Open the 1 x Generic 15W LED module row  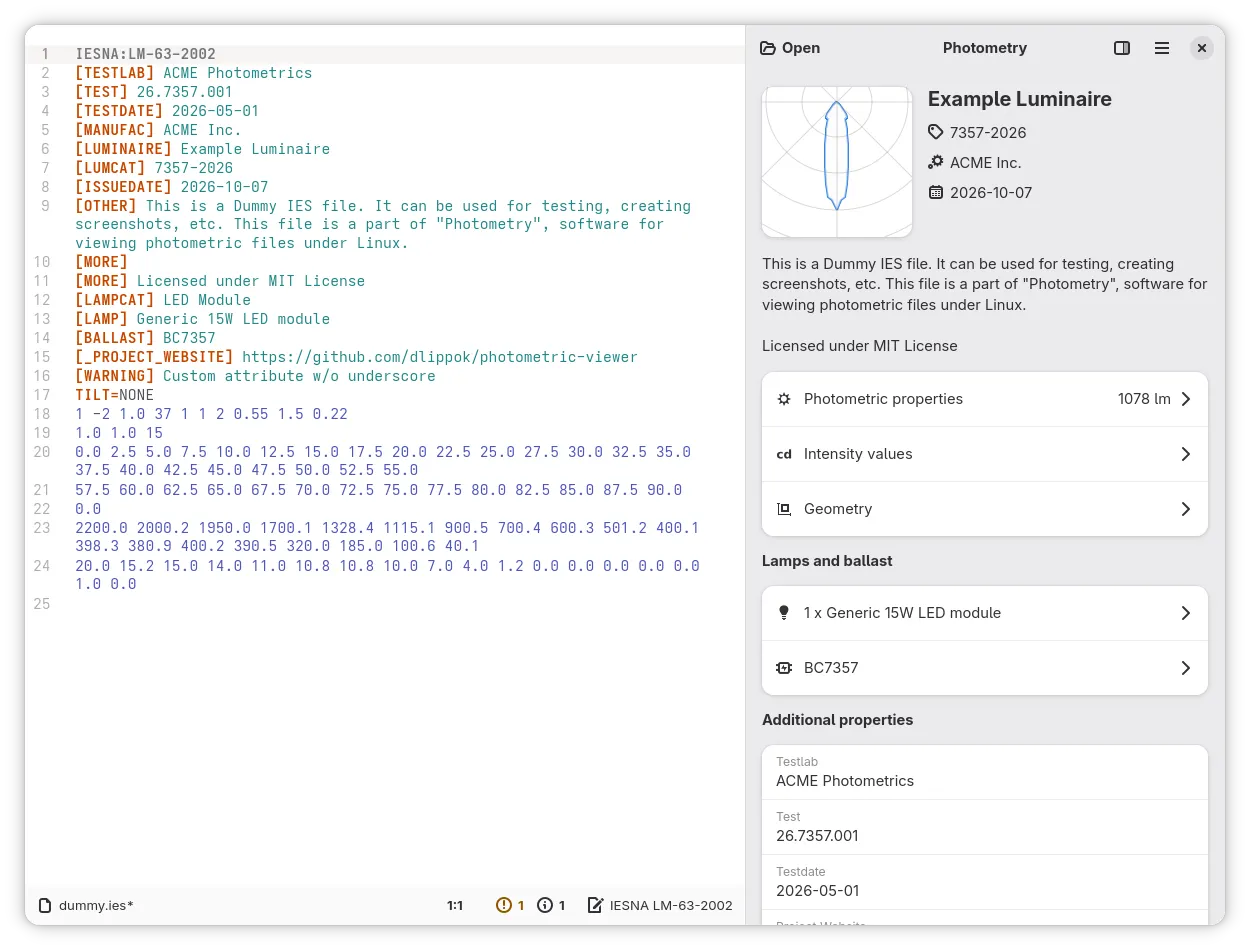985,613
